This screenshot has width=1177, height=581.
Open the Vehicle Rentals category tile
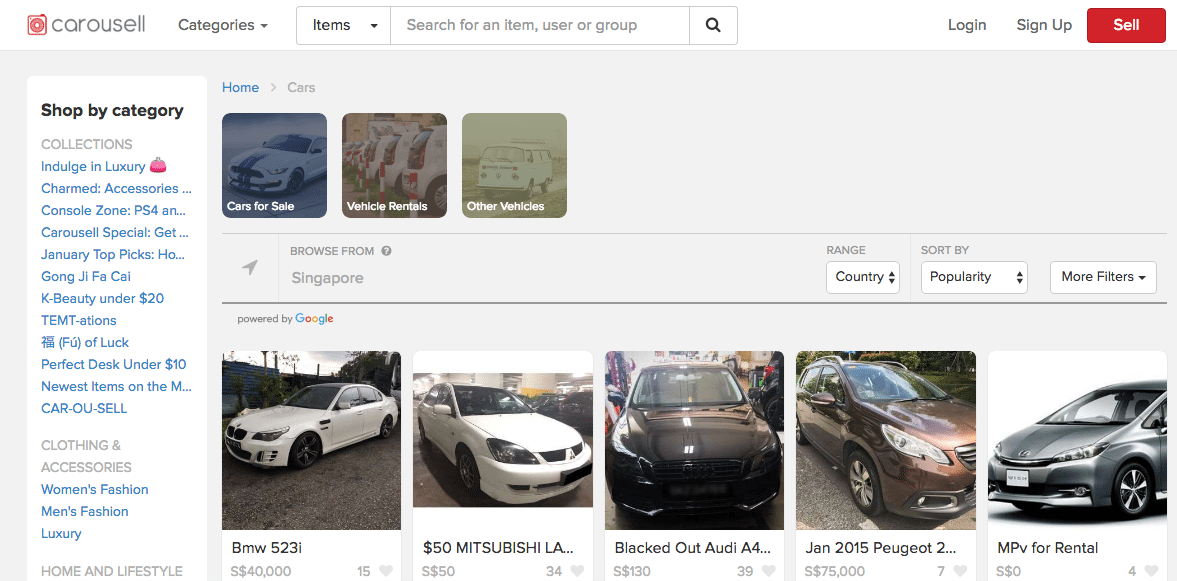pos(395,165)
